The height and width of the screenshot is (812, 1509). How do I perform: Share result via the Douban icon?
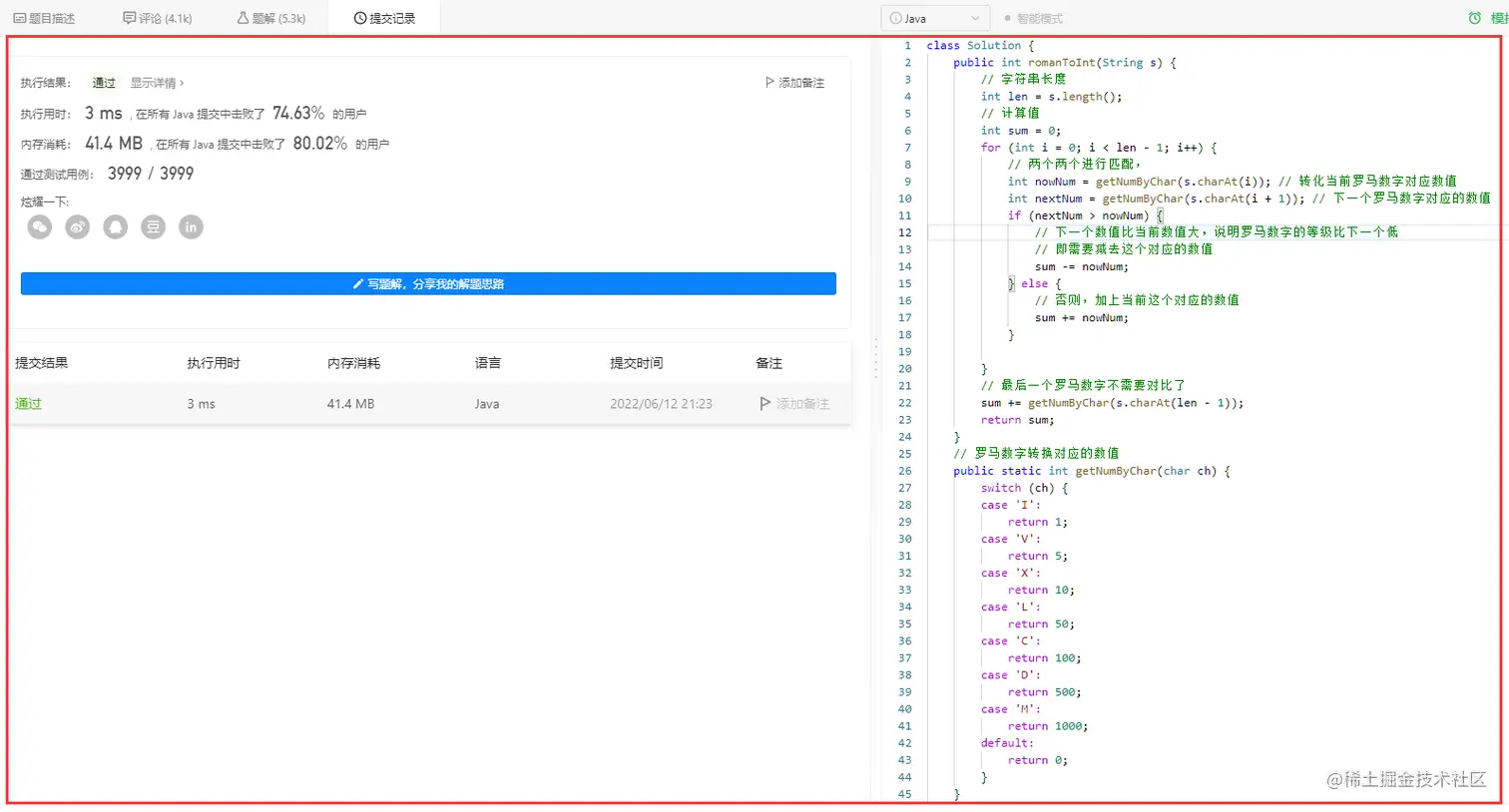(x=153, y=227)
